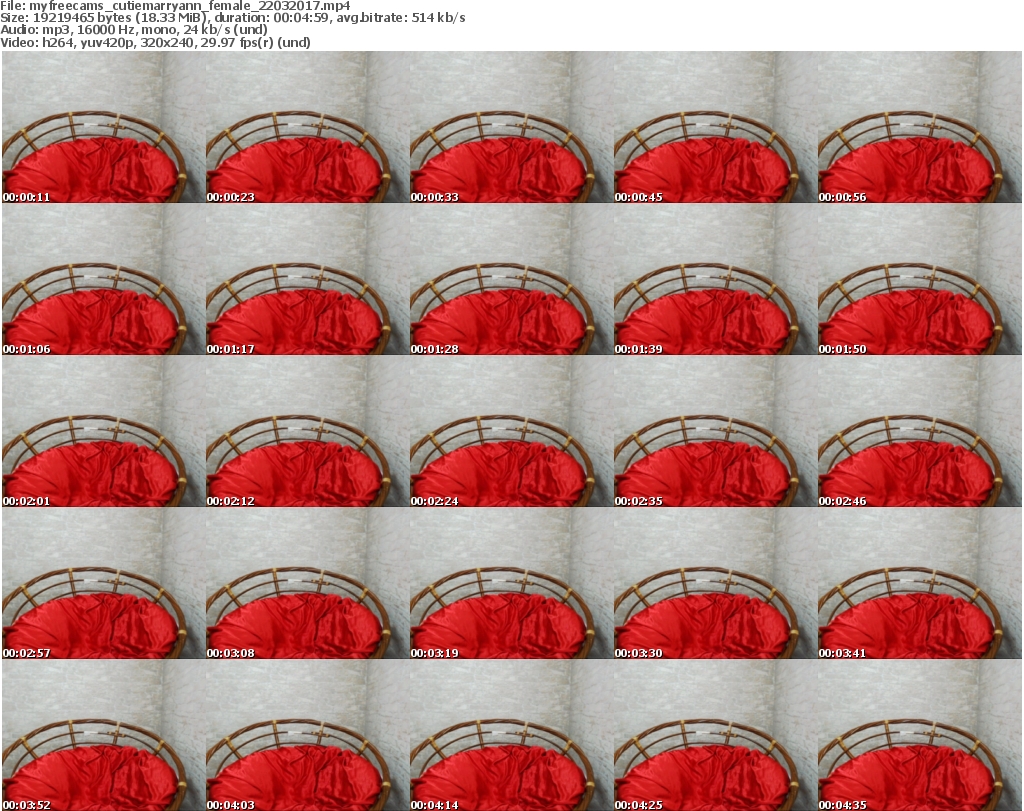Click the Size and duration info line
1024x811 pixels.
click(x=232, y=18)
